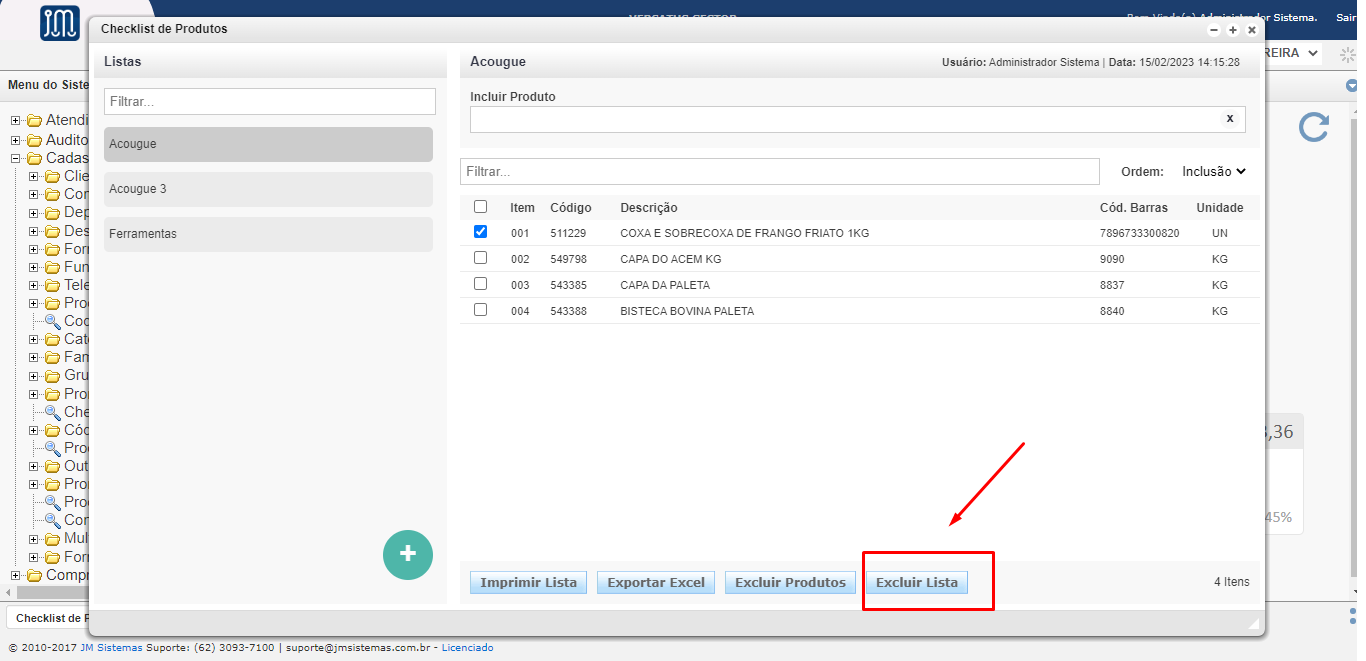1366x661 pixels.
Task: Click the Atendimento folder icon in menu
Action: [x=34, y=121]
